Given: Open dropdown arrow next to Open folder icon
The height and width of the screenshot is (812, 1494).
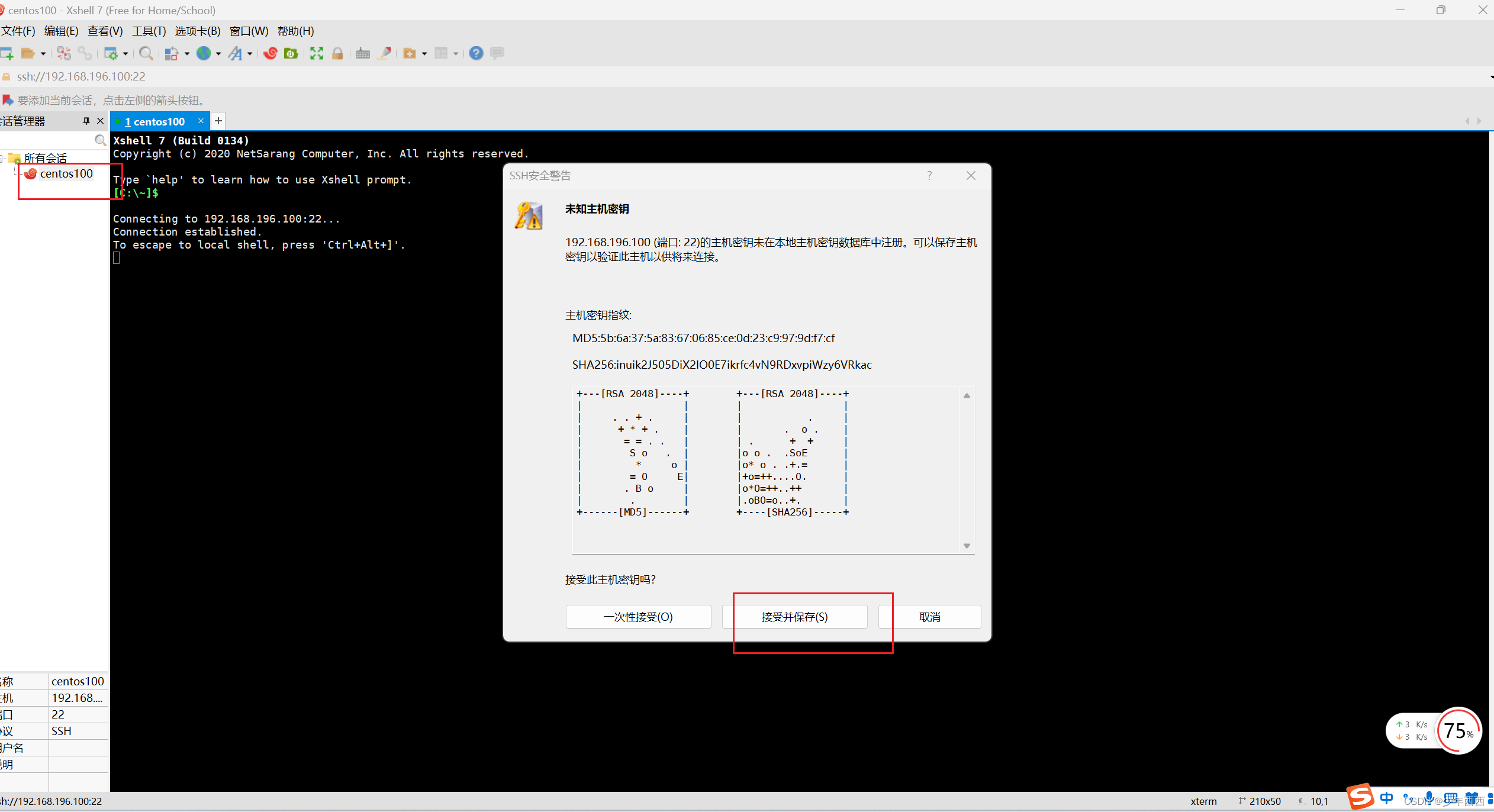Looking at the screenshot, I should [x=43, y=54].
